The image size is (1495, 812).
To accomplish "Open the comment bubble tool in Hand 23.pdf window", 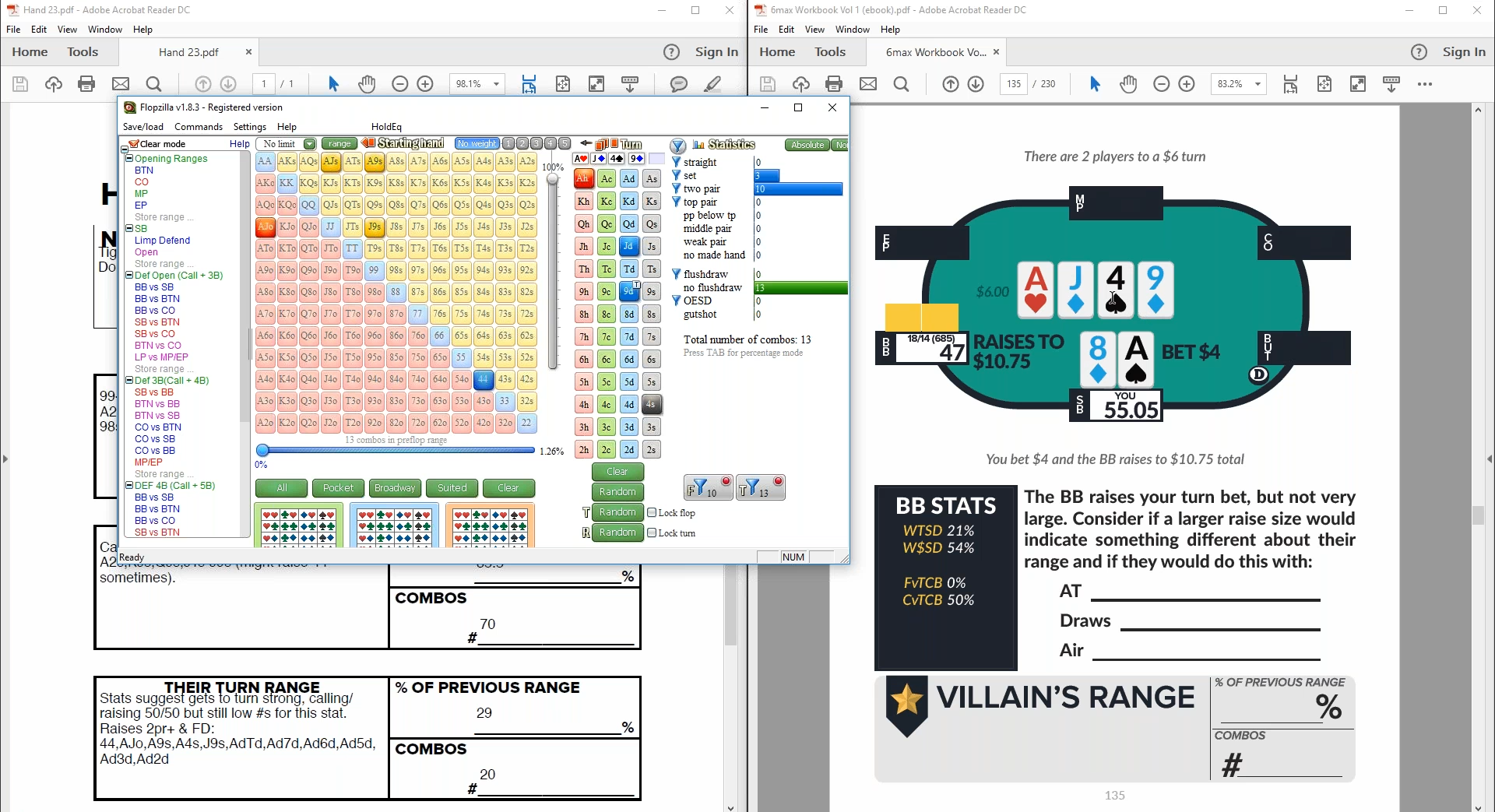I will pyautogui.click(x=679, y=84).
